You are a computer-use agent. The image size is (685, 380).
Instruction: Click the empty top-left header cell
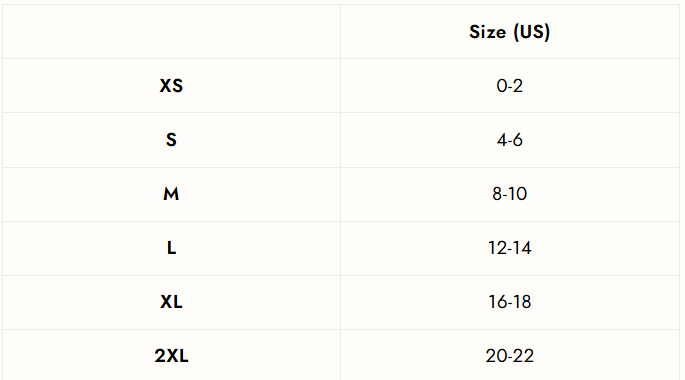click(171, 32)
